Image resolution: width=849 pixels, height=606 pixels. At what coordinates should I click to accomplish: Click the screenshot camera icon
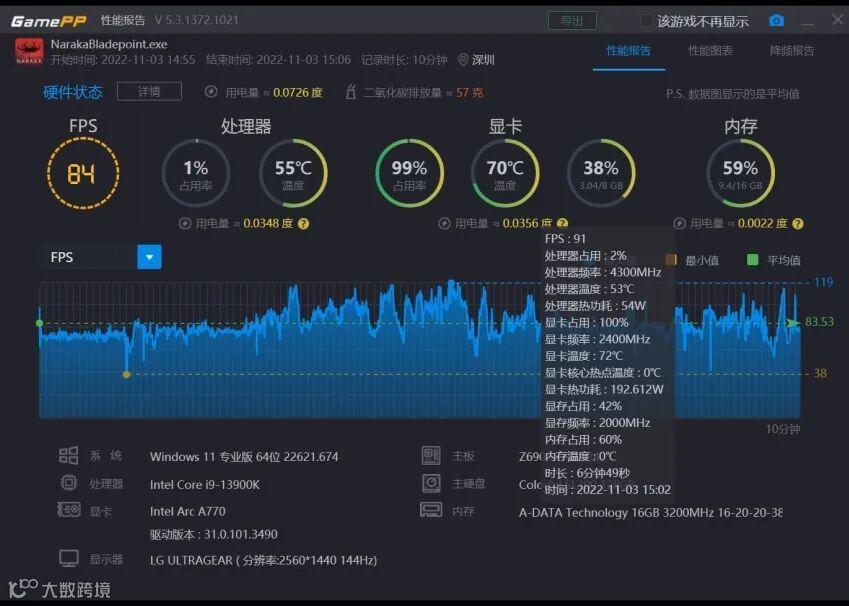776,21
